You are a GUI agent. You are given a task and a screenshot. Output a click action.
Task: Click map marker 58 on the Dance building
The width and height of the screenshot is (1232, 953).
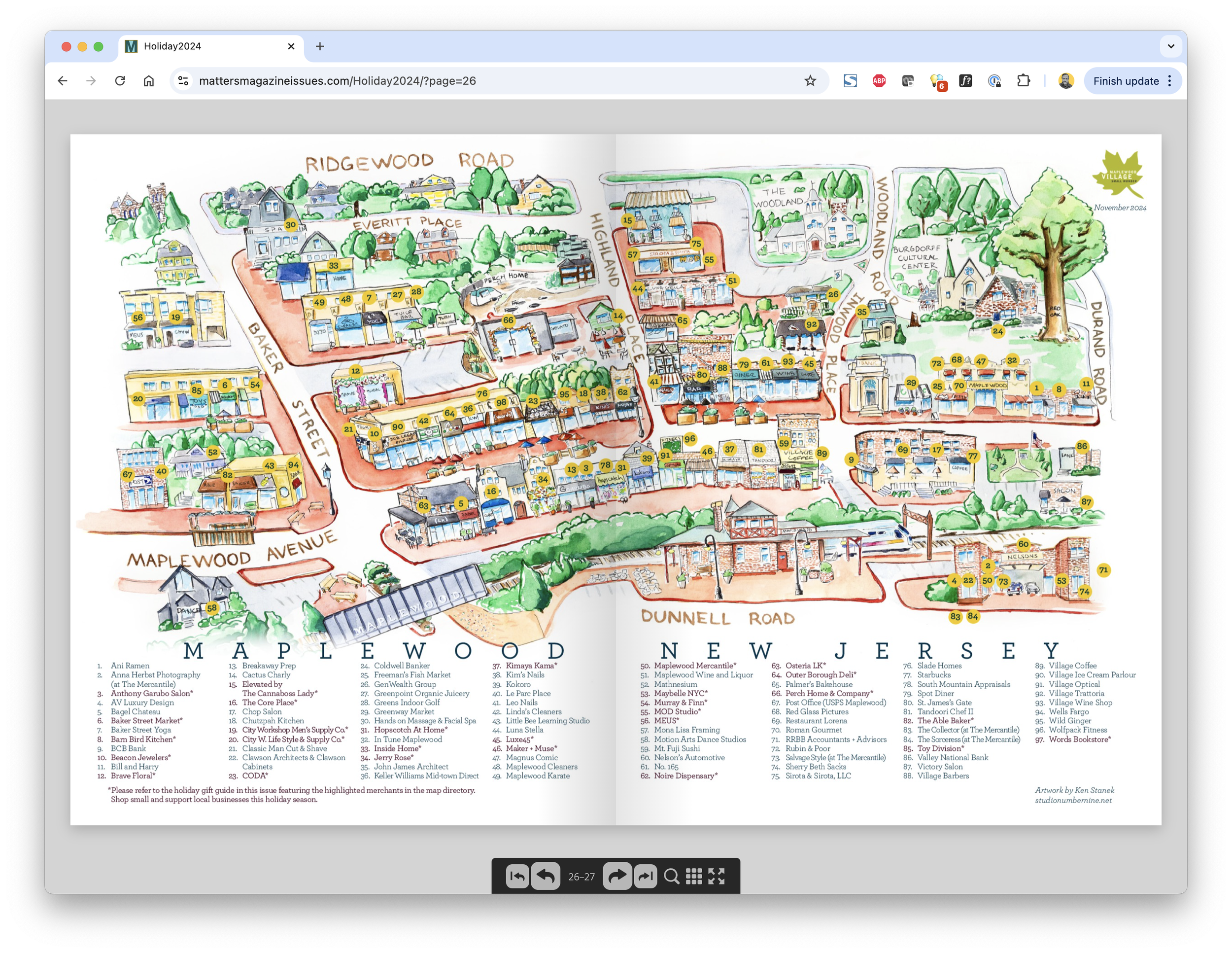(x=211, y=608)
